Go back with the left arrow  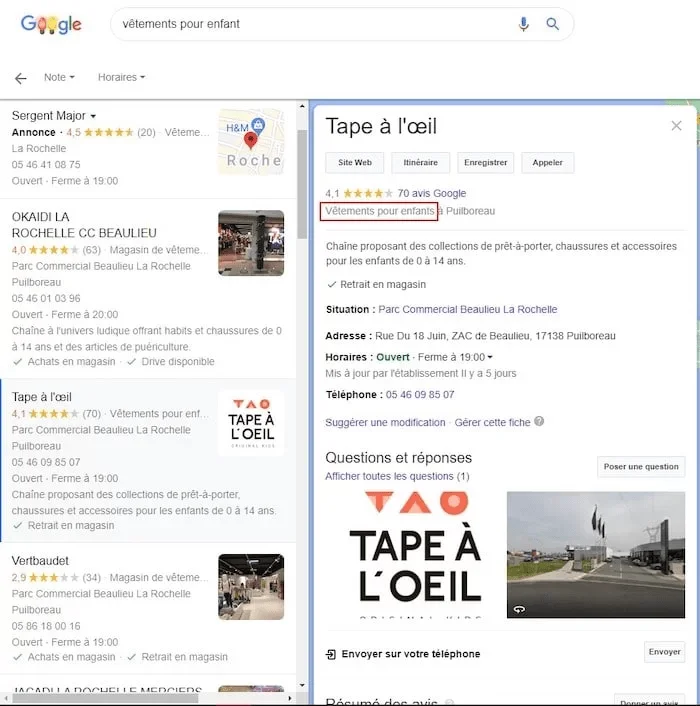(21, 78)
